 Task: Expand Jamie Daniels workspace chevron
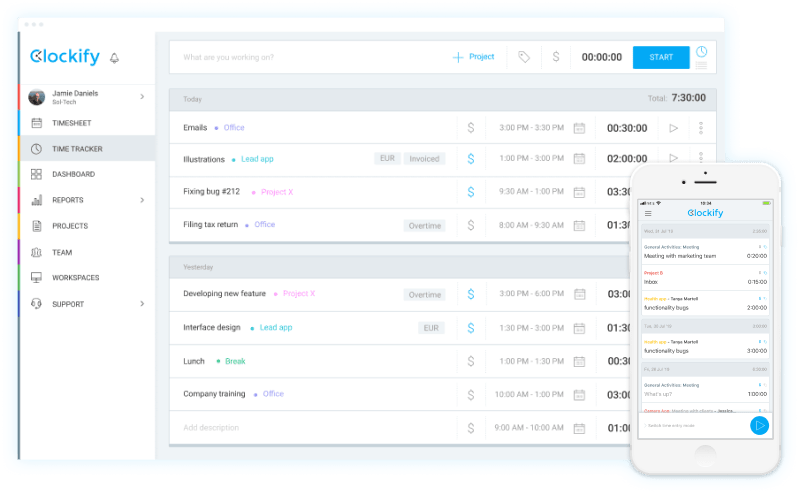coord(142,97)
